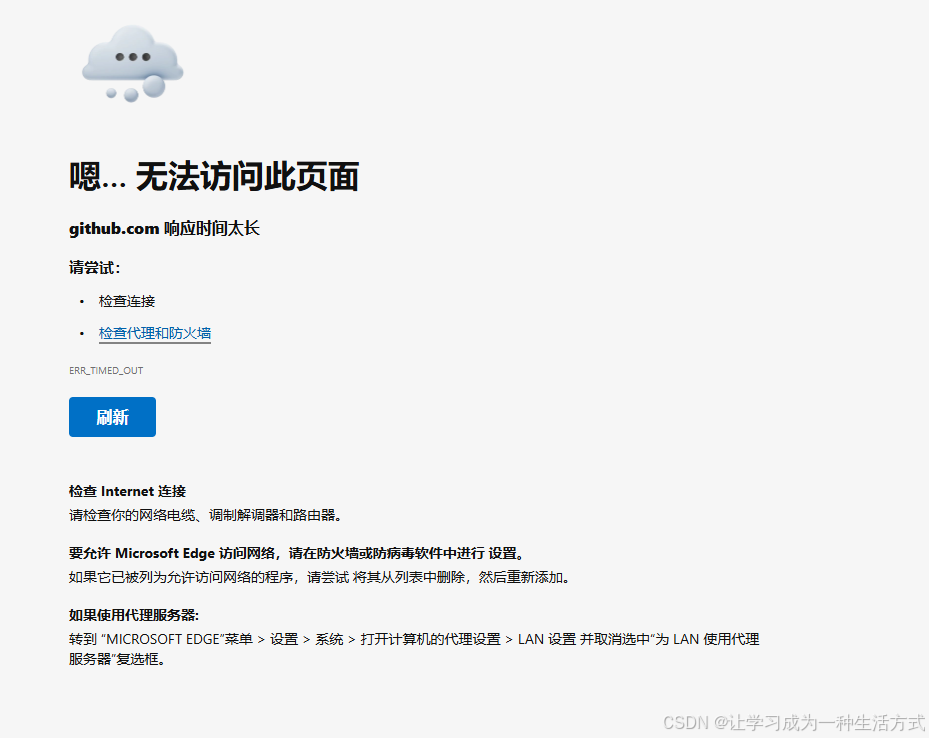This screenshot has width=929, height=738.
Task: Click the 如果它已被列为允许访问网络的程序 sentence
Action: click(x=320, y=577)
